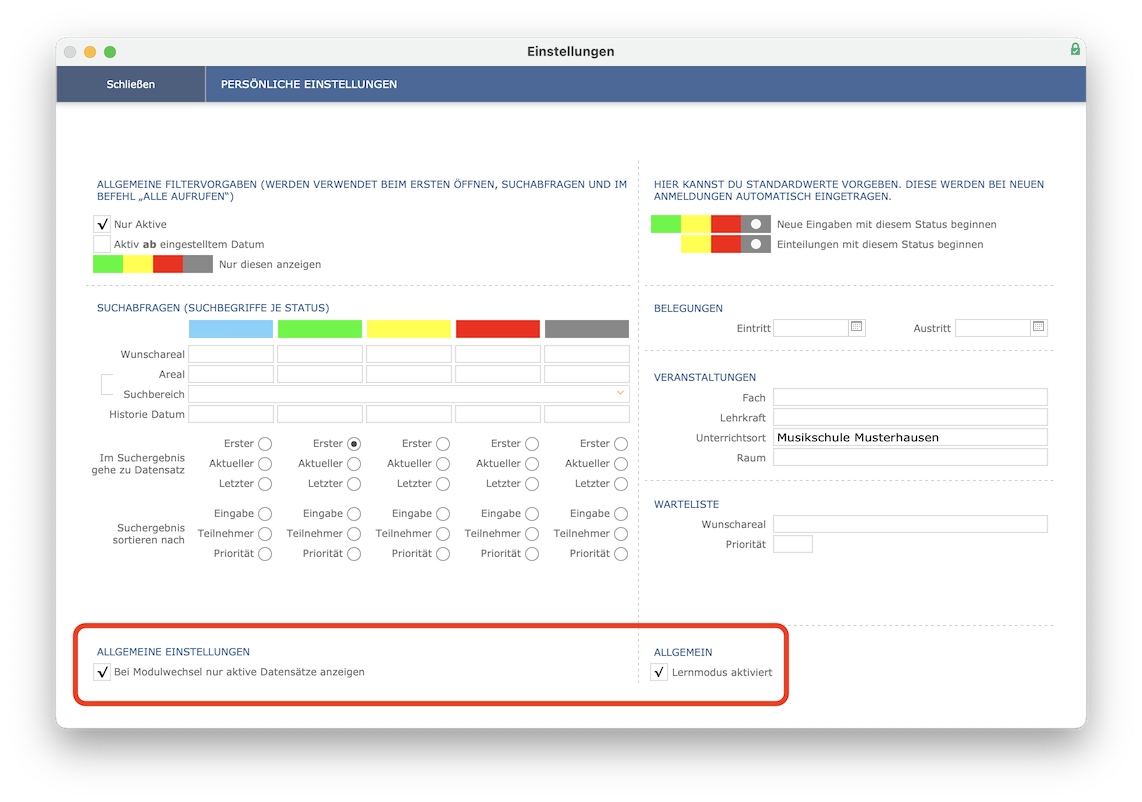Screen dimensions: 1142x802
Task: Open the Austritt calendar picker icon
Action: (x=1039, y=327)
